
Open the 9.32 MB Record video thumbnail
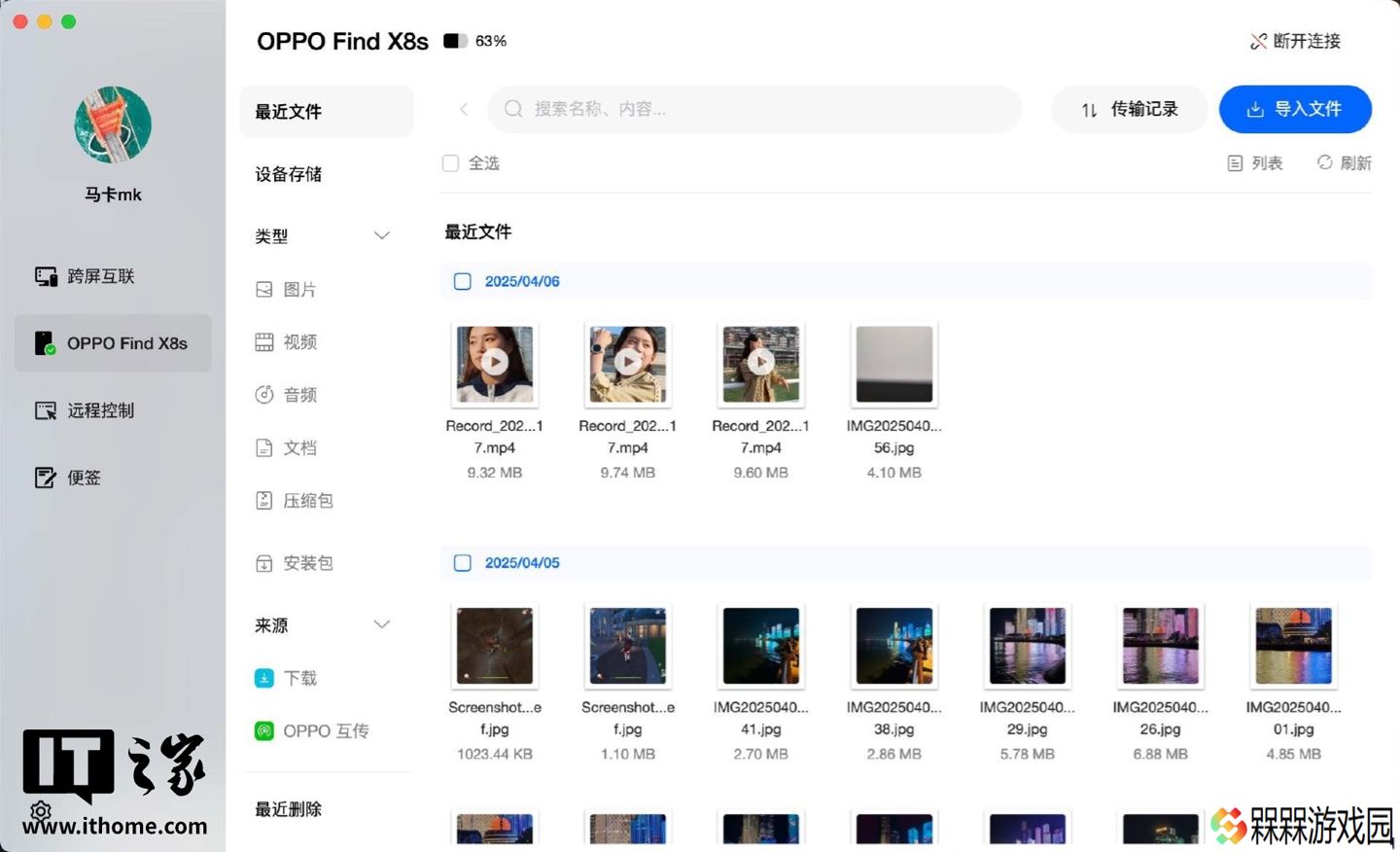point(495,364)
